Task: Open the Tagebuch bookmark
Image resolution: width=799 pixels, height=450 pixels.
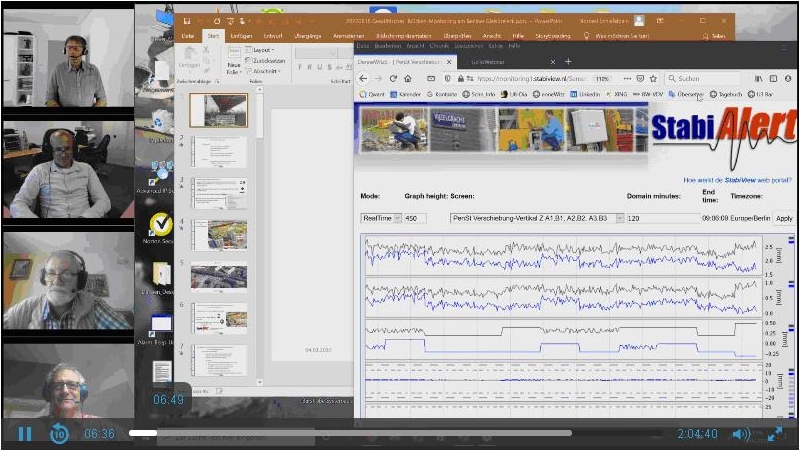Action: 726,94
